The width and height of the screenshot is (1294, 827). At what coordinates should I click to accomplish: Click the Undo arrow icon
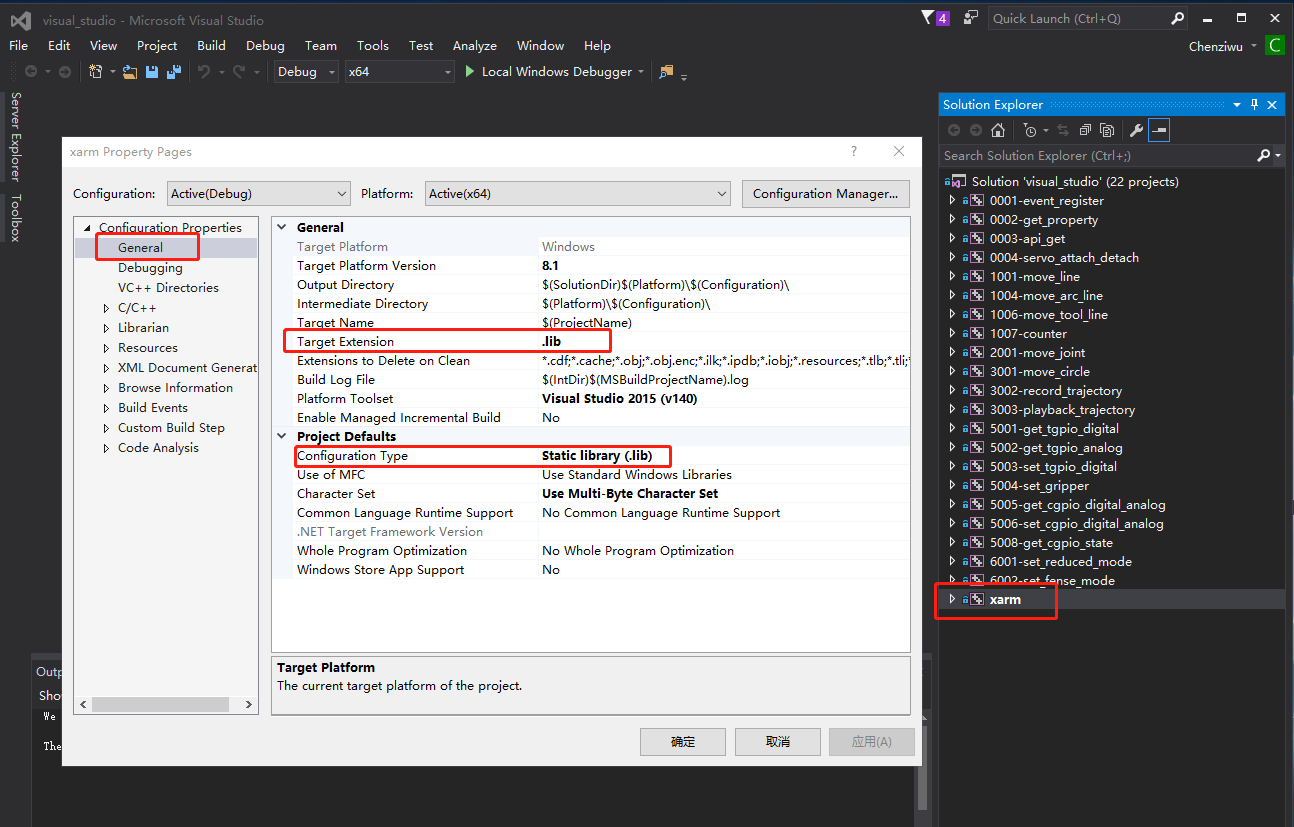204,72
